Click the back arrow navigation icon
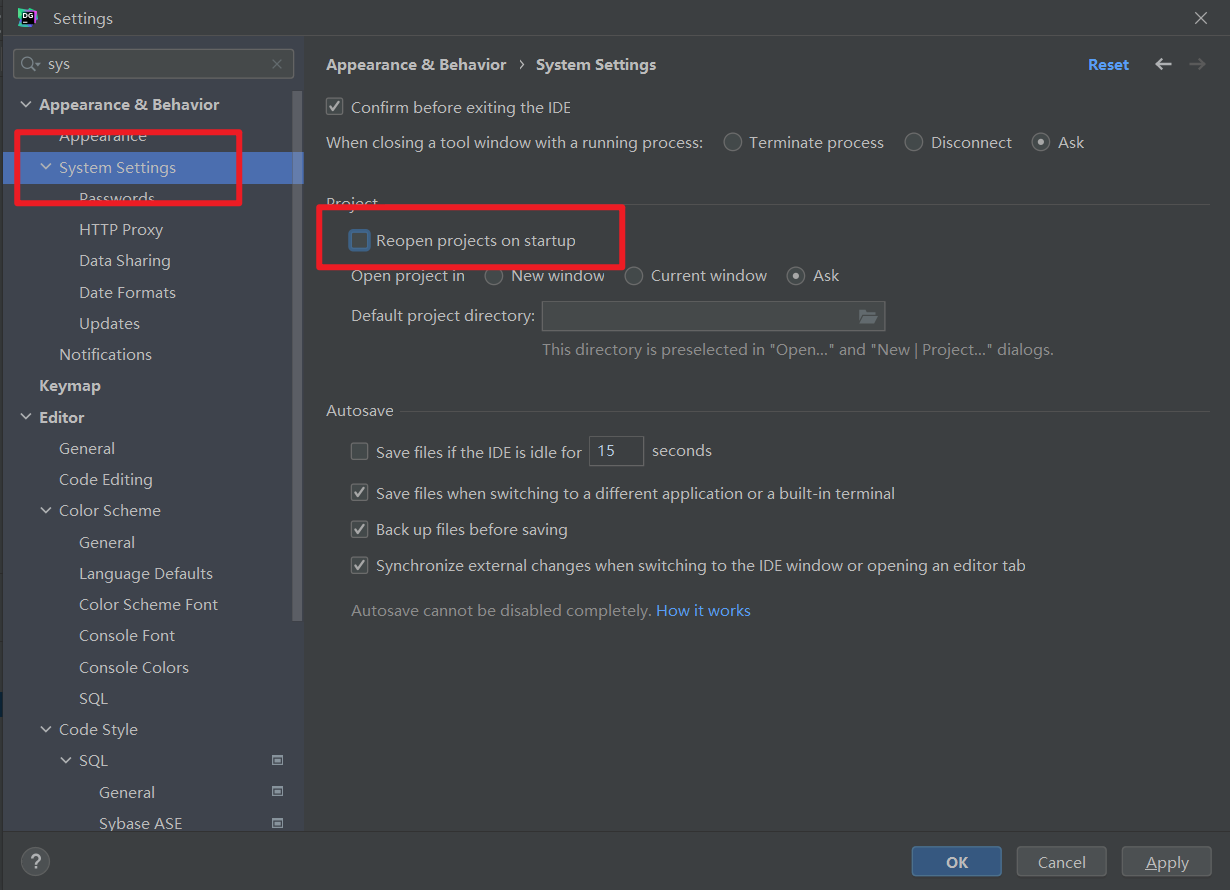 pos(1163,64)
